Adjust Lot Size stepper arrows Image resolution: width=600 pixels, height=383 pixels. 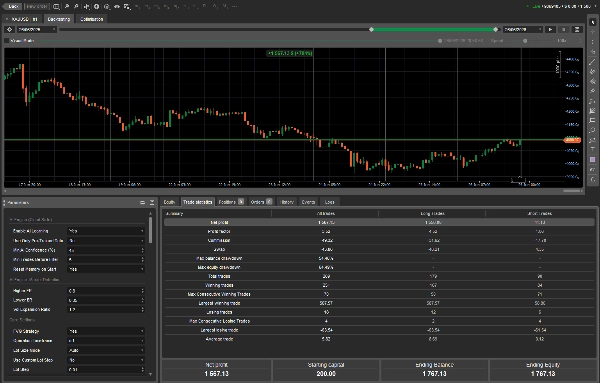coord(142,370)
